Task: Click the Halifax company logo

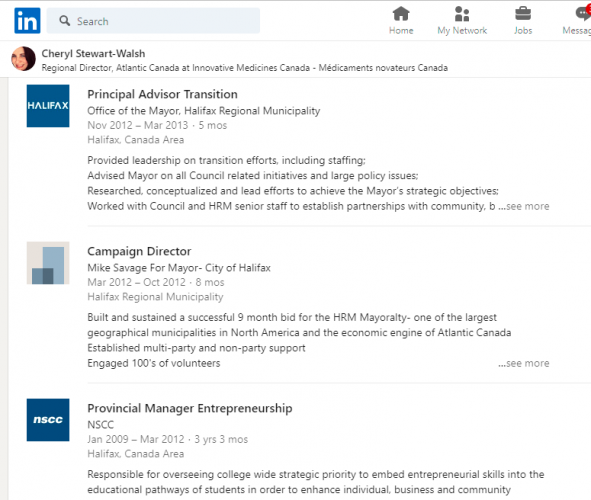Action: pos(48,106)
